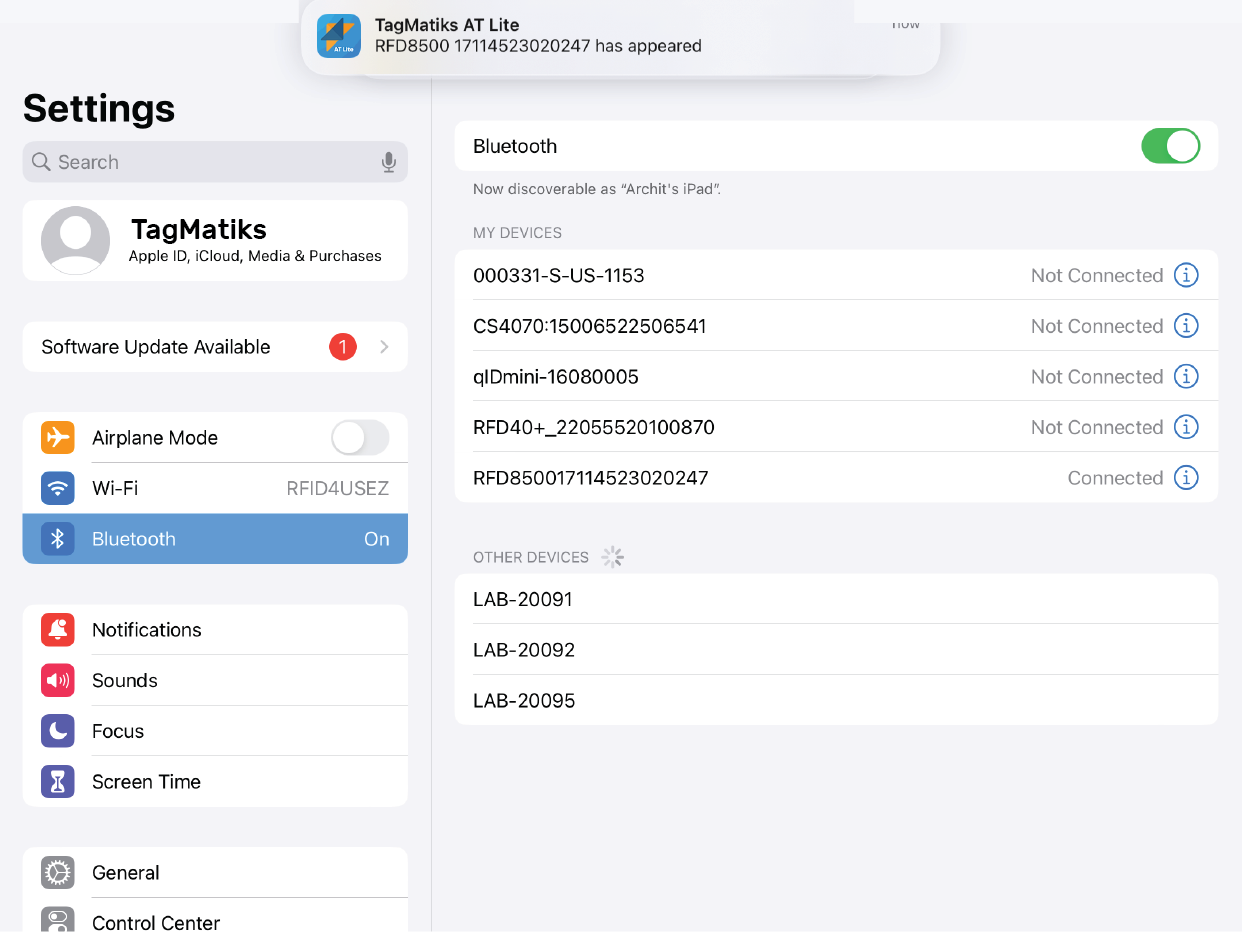Open Notifications settings
The height and width of the screenshot is (934, 1242).
(x=215, y=630)
